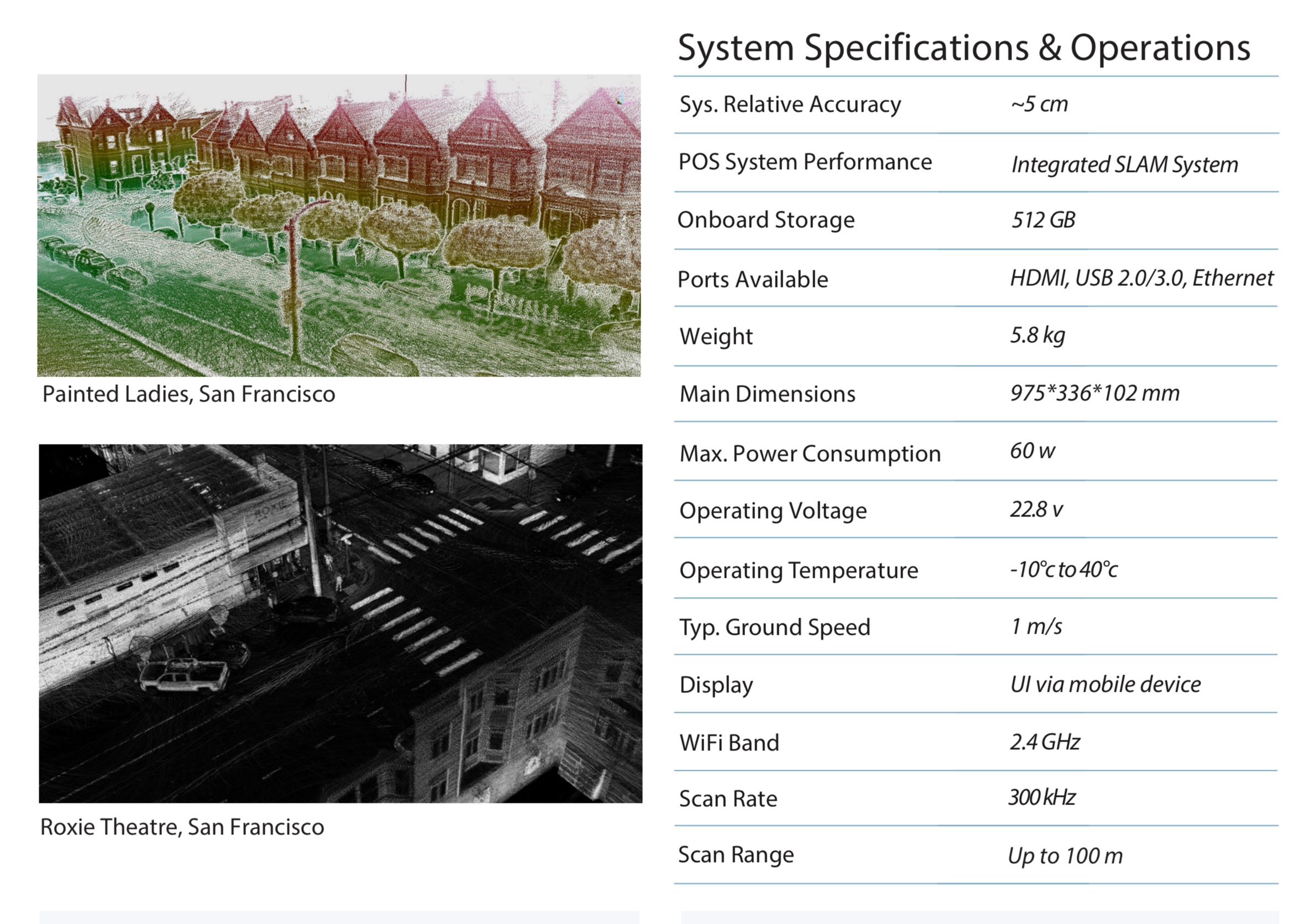The width and height of the screenshot is (1316, 924).
Task: Click the 'UI via mobile device' display value
Action: click(1105, 684)
